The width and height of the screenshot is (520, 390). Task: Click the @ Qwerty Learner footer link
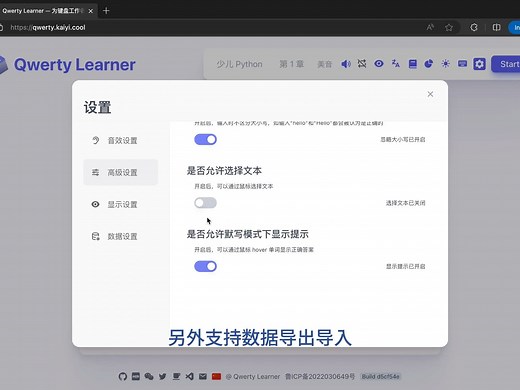point(253,377)
